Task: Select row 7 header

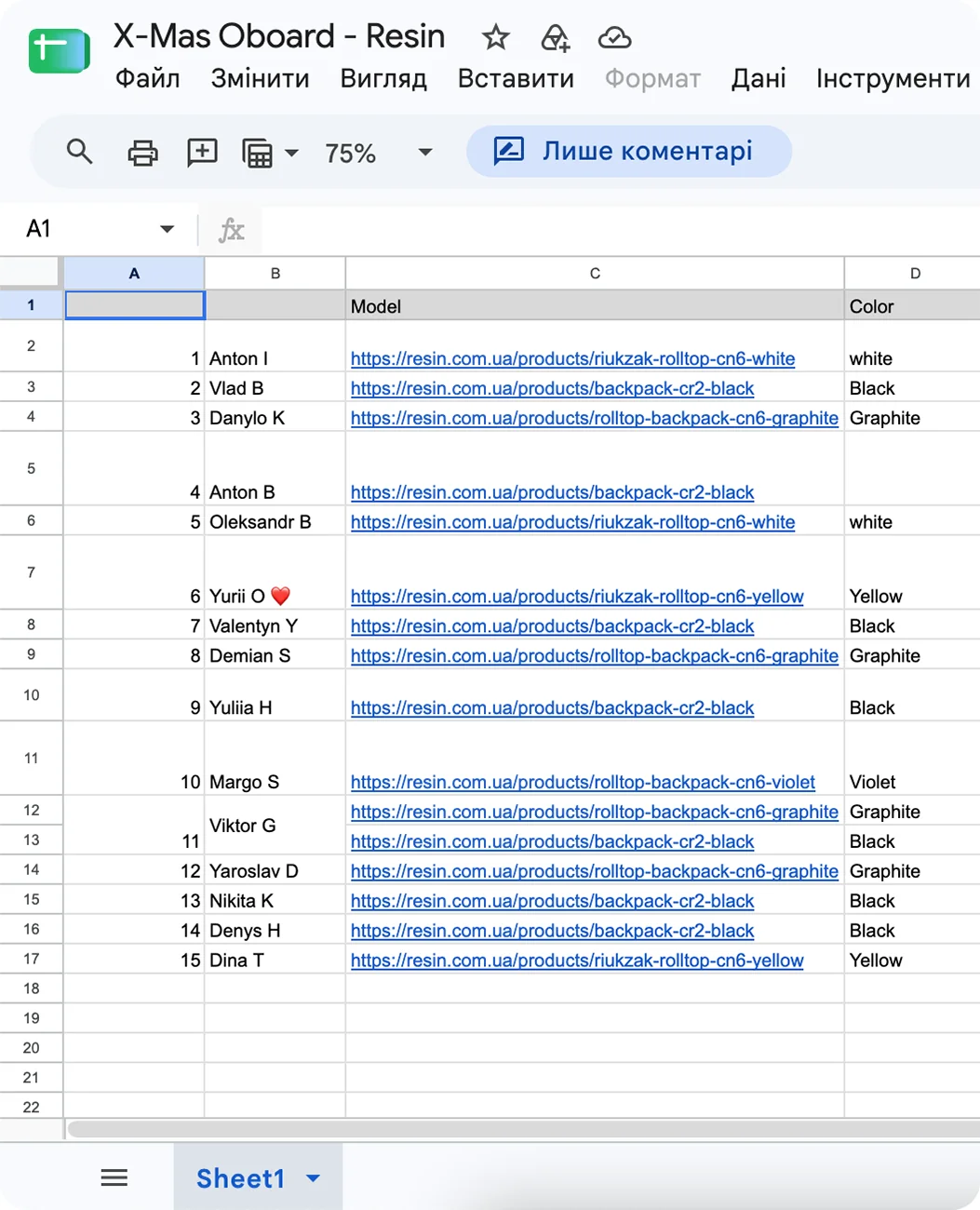Action: point(32,572)
